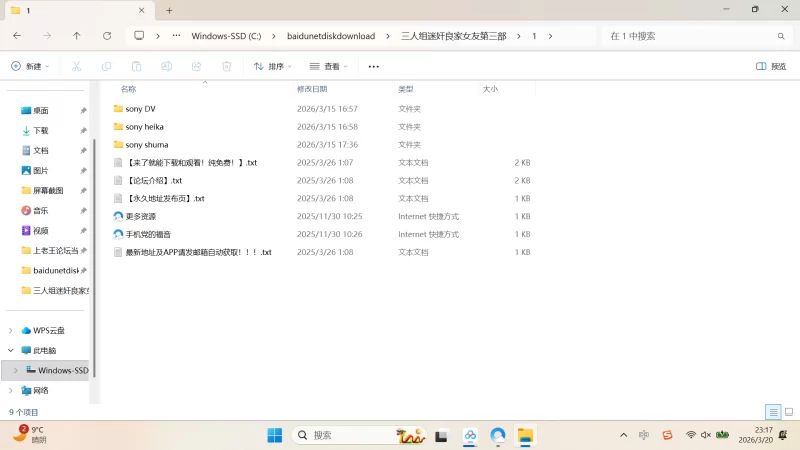Expand the WPS云盘 tree node
This screenshot has height=450, width=800.
11,330
